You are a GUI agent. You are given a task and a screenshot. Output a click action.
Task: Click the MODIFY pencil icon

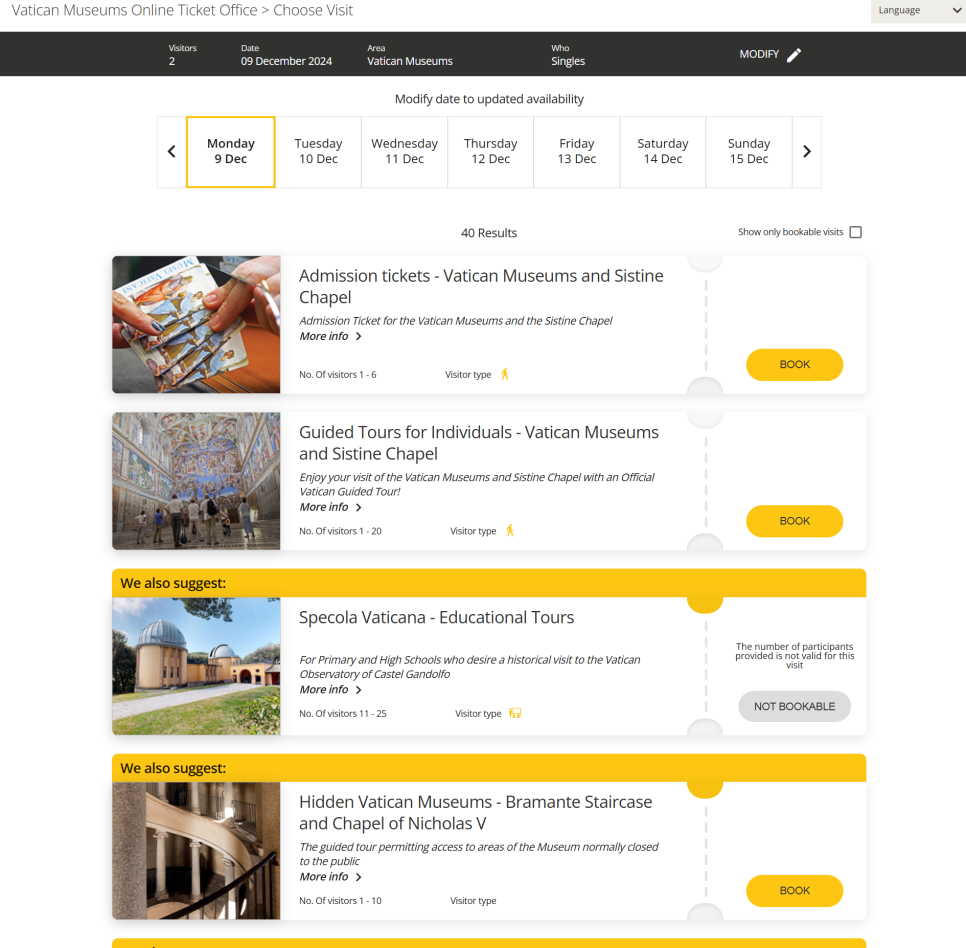coord(794,55)
